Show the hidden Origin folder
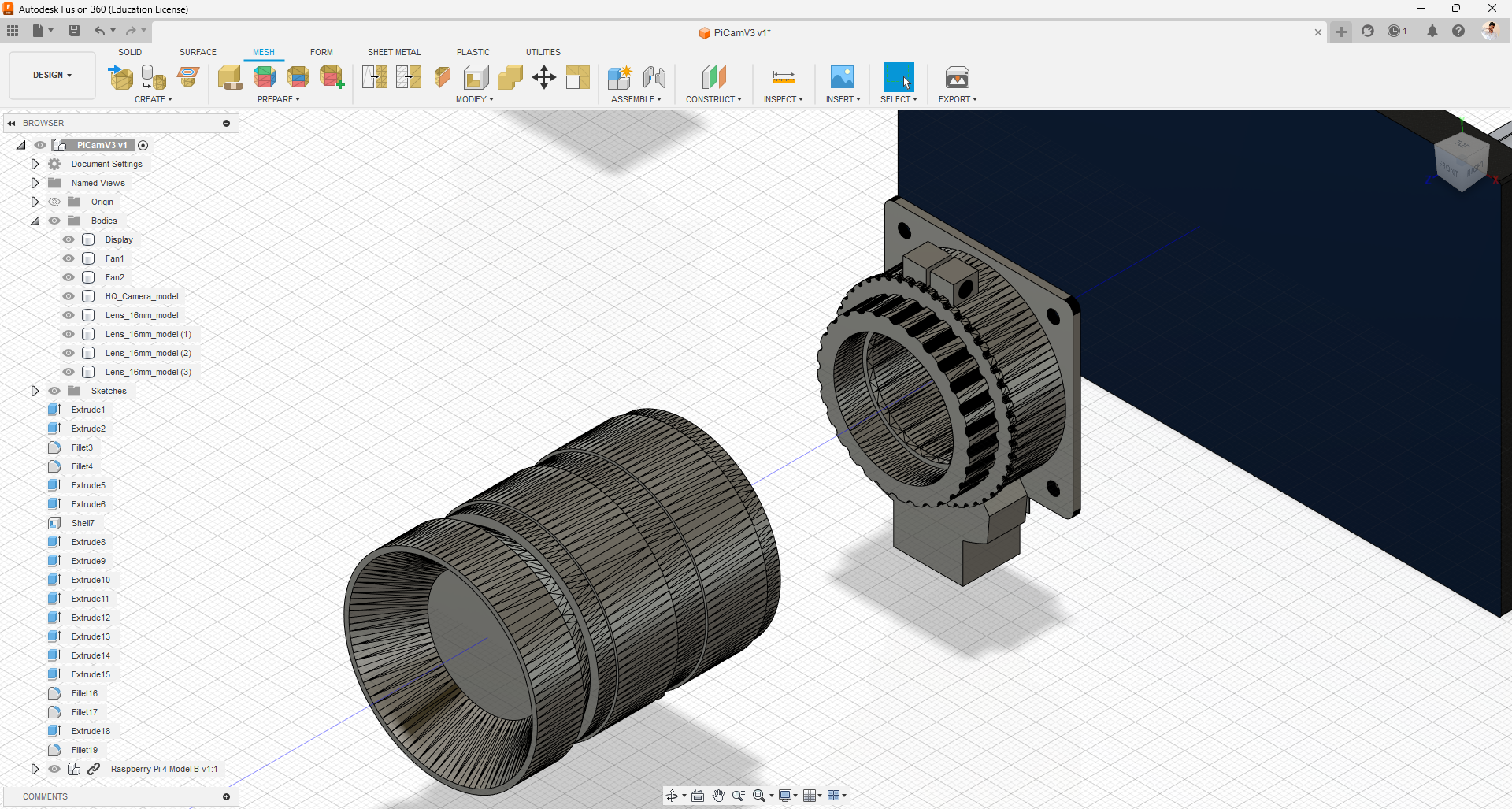The image size is (1512, 809). (54, 202)
